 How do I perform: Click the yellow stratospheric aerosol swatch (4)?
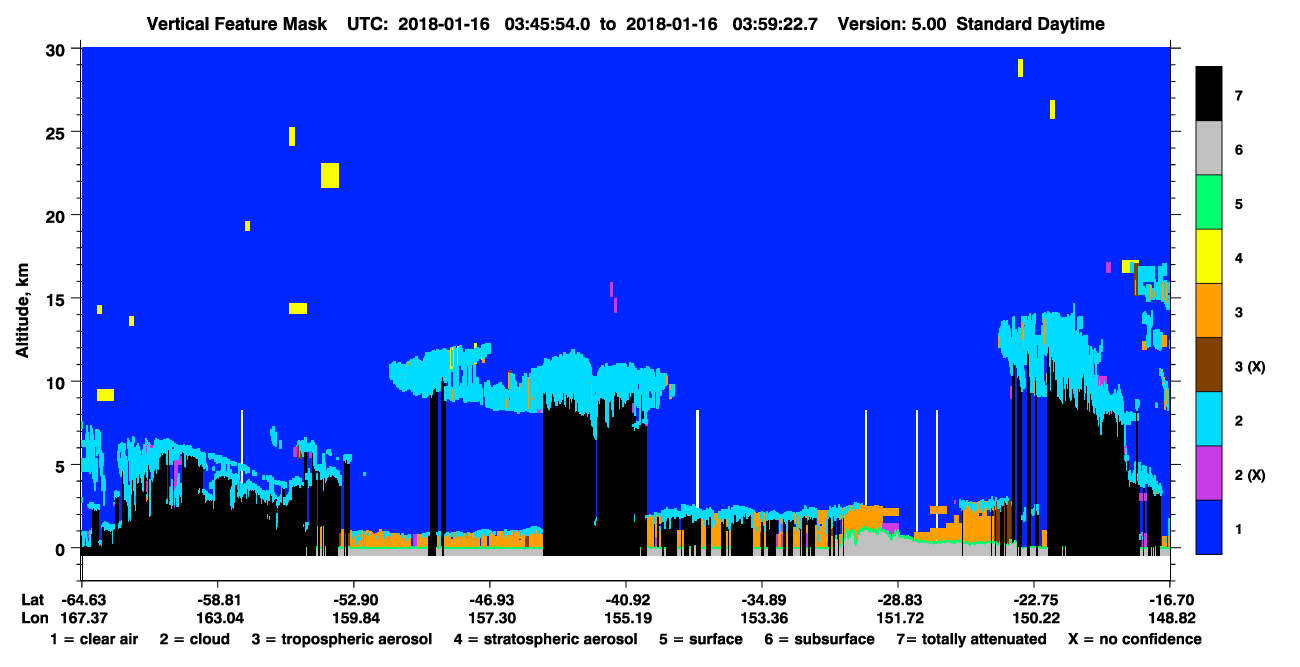1209,257
